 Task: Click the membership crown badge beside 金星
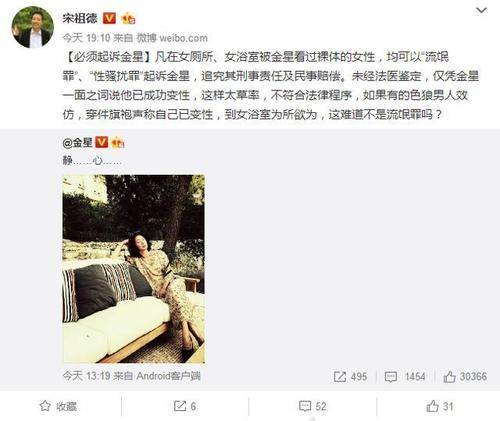pyautogui.click(x=118, y=143)
